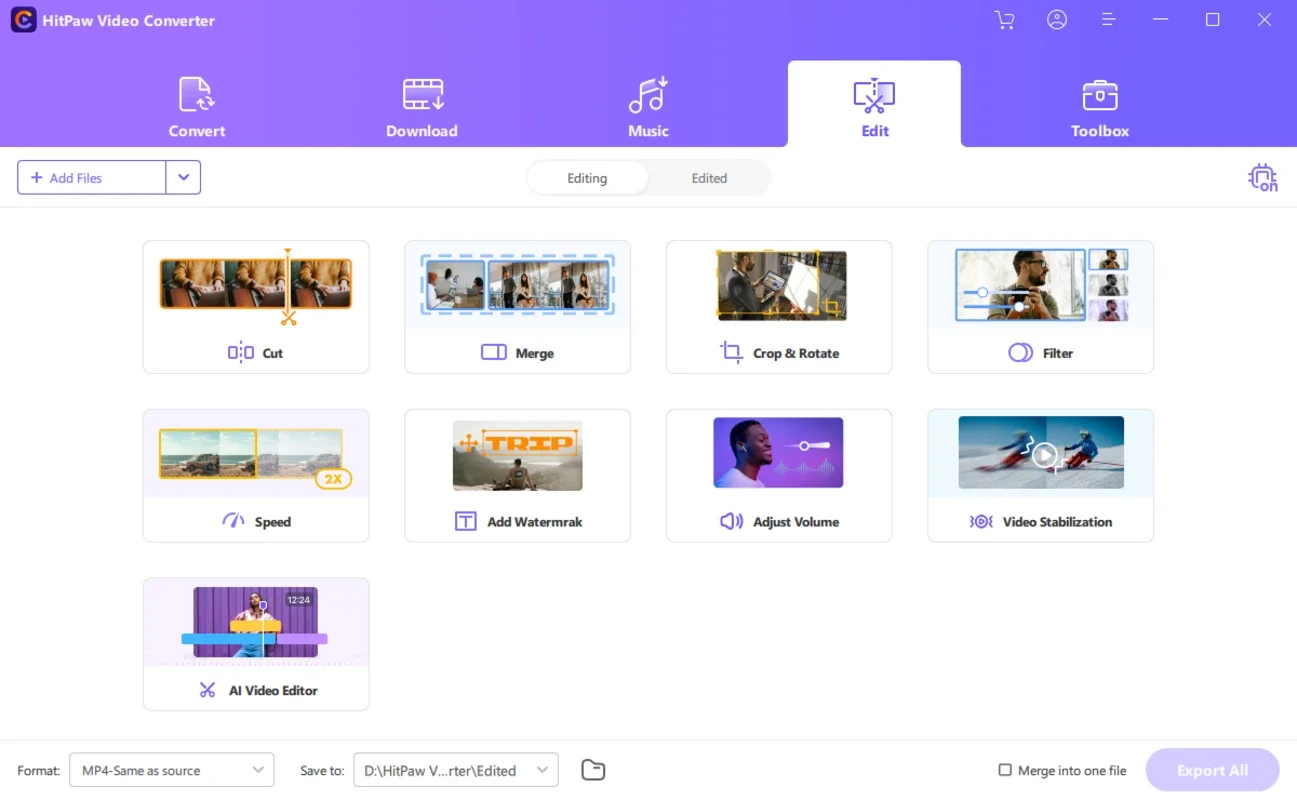1297x800 pixels.
Task: Click the Merge tool icon
Action: [494, 352]
